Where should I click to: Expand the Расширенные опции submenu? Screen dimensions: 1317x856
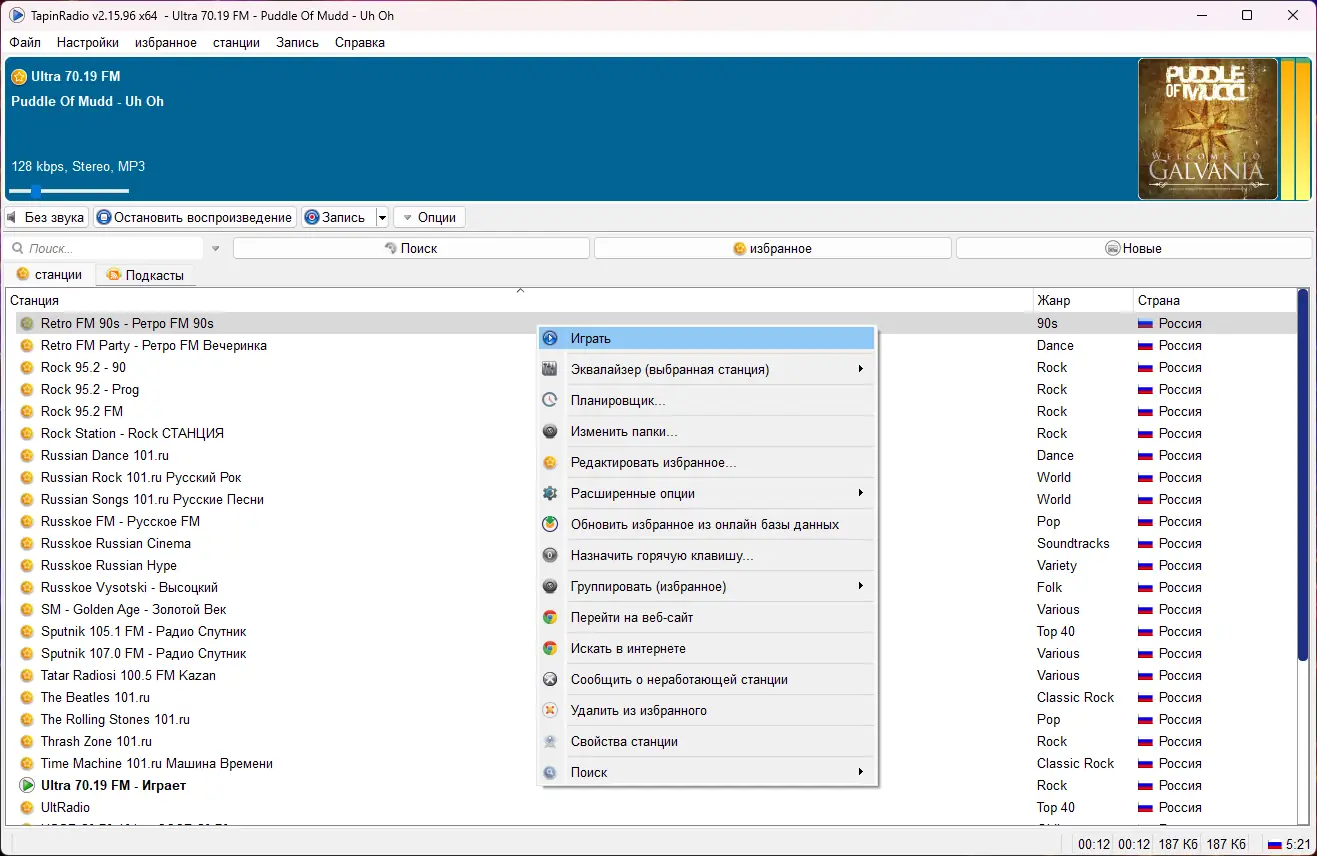[x=707, y=494]
